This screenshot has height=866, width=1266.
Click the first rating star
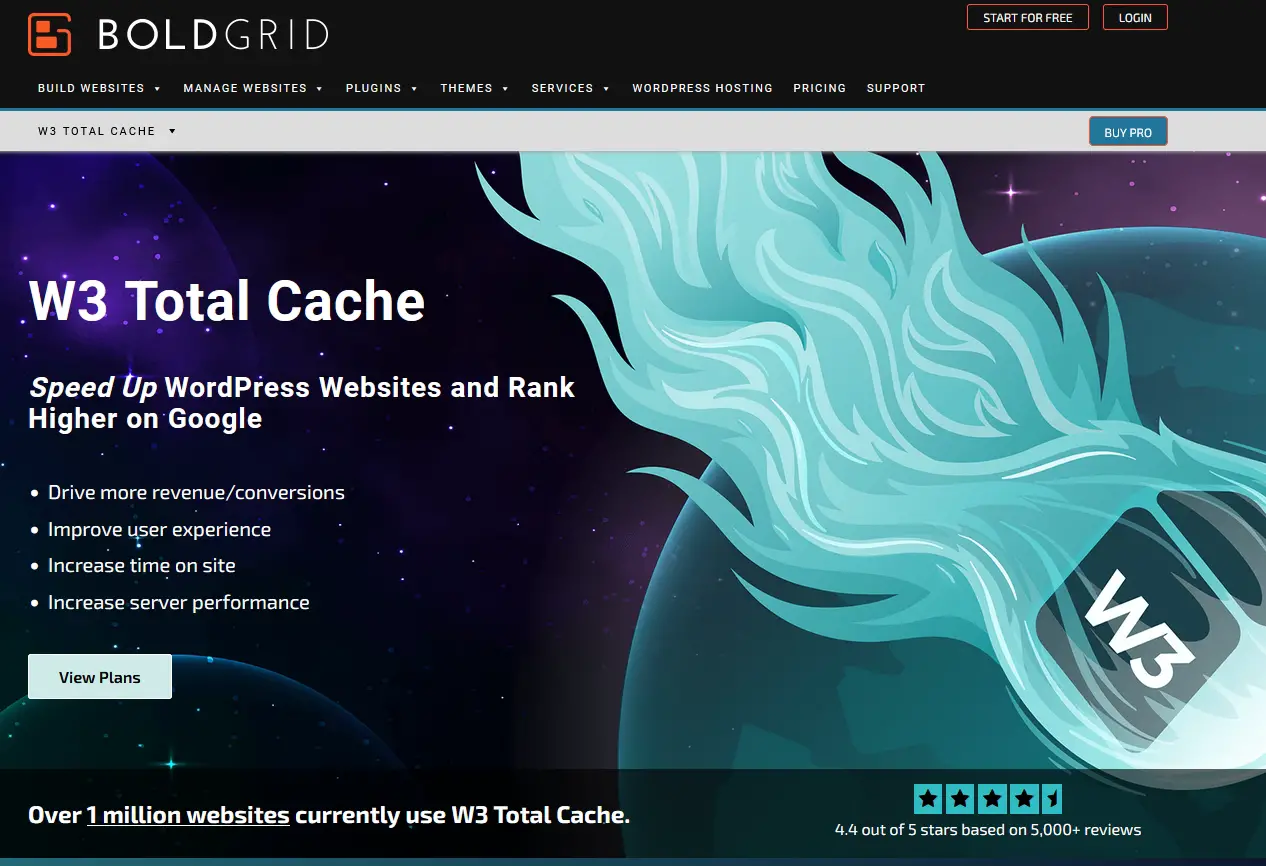coord(929,799)
